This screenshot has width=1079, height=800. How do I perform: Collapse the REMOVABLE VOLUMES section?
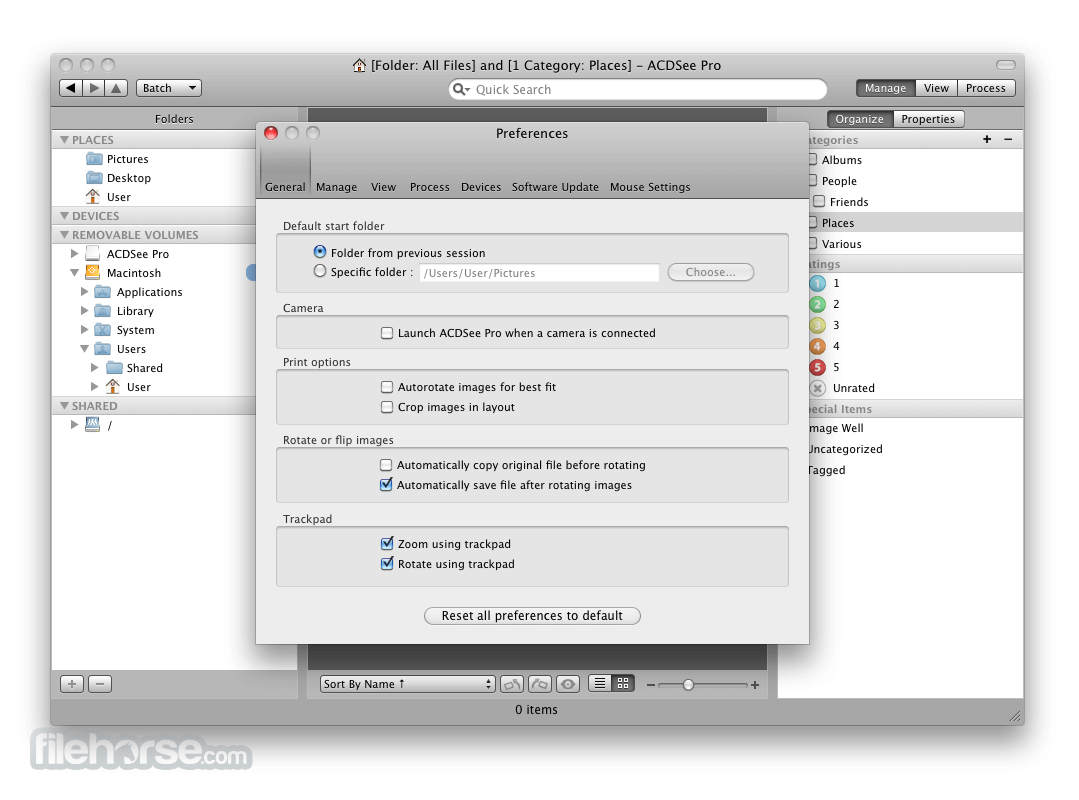click(64, 235)
